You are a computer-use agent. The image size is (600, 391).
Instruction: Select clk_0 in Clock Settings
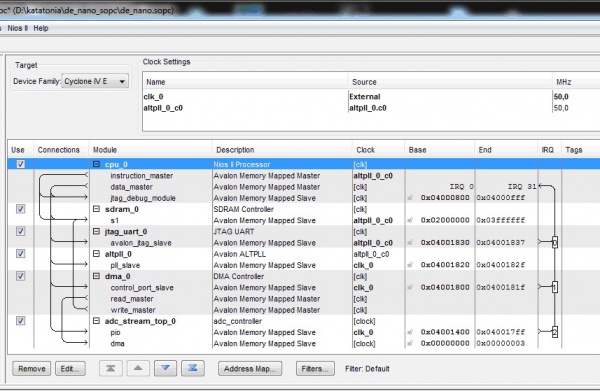click(153, 96)
